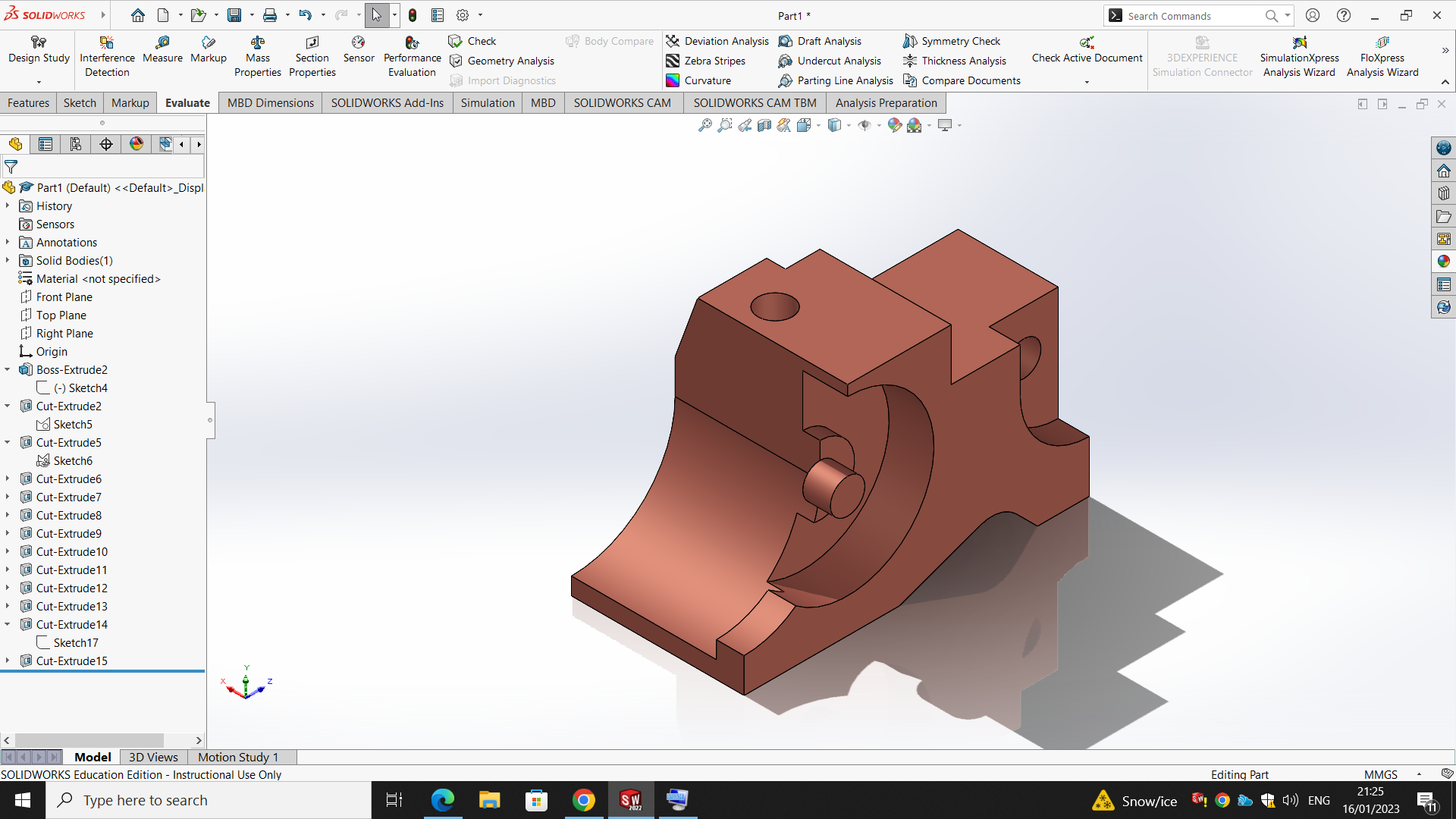Open the Analysis Preparation tab
1456x819 pixels.
886,103
